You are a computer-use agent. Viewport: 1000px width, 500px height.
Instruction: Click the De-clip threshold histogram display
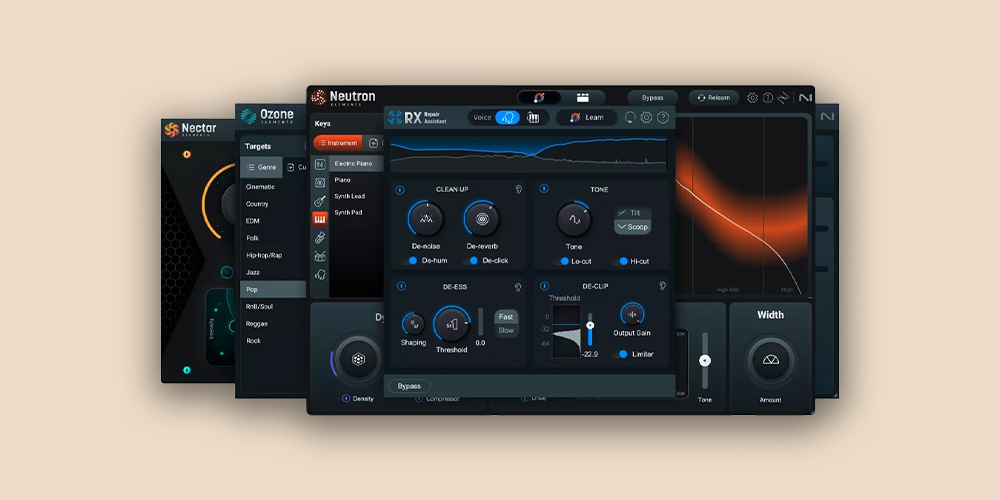[566, 331]
